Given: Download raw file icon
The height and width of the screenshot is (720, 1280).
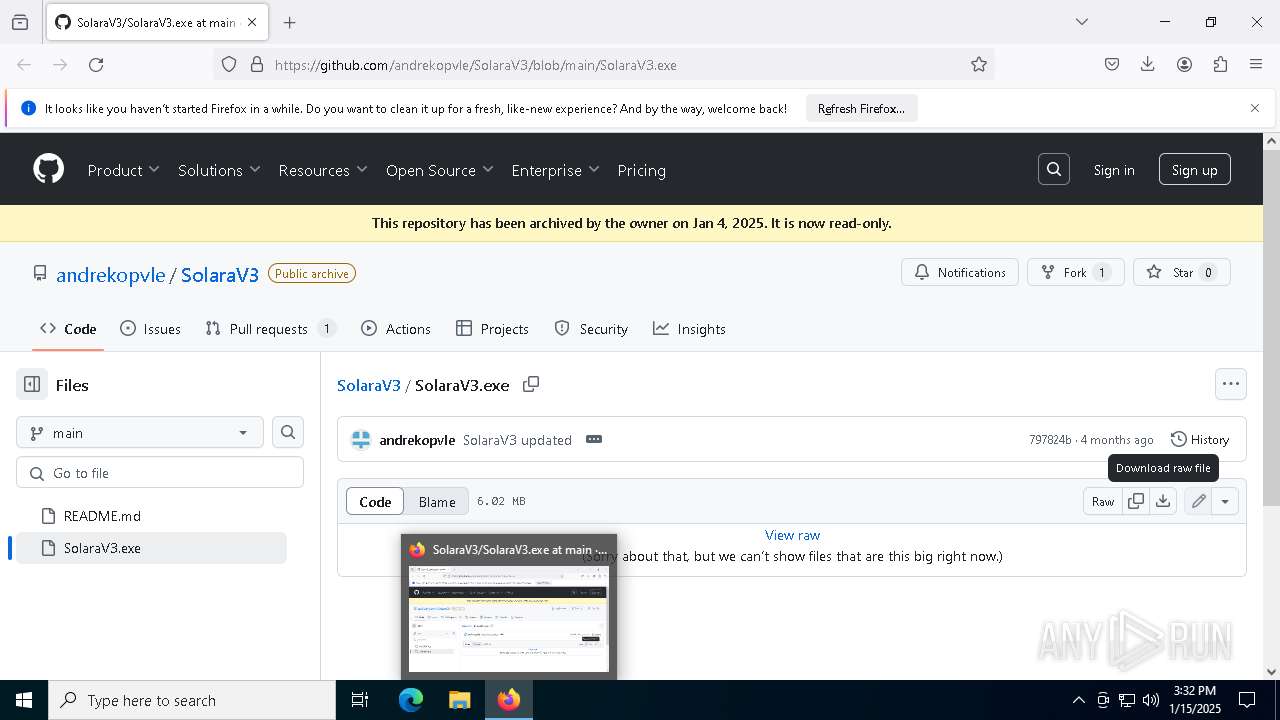Looking at the screenshot, I should click(x=1163, y=501).
